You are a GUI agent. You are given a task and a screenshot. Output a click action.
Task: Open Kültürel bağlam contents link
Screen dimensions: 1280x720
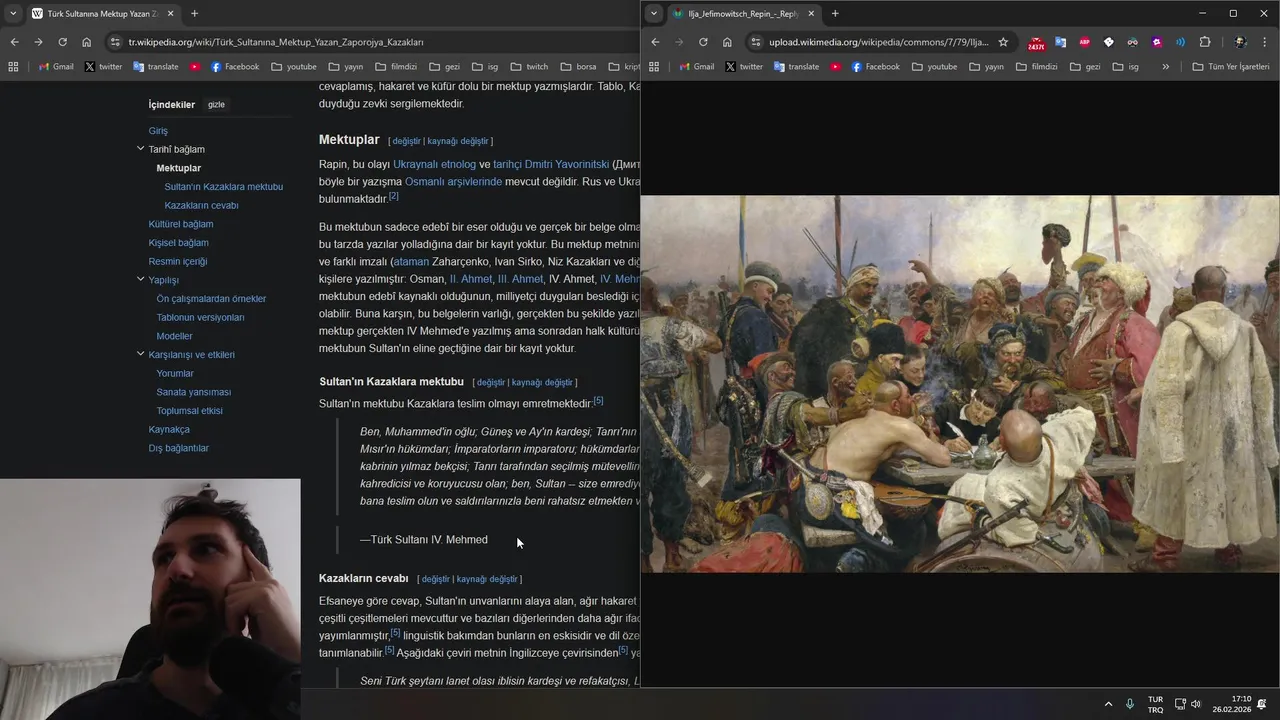pyautogui.click(x=181, y=224)
